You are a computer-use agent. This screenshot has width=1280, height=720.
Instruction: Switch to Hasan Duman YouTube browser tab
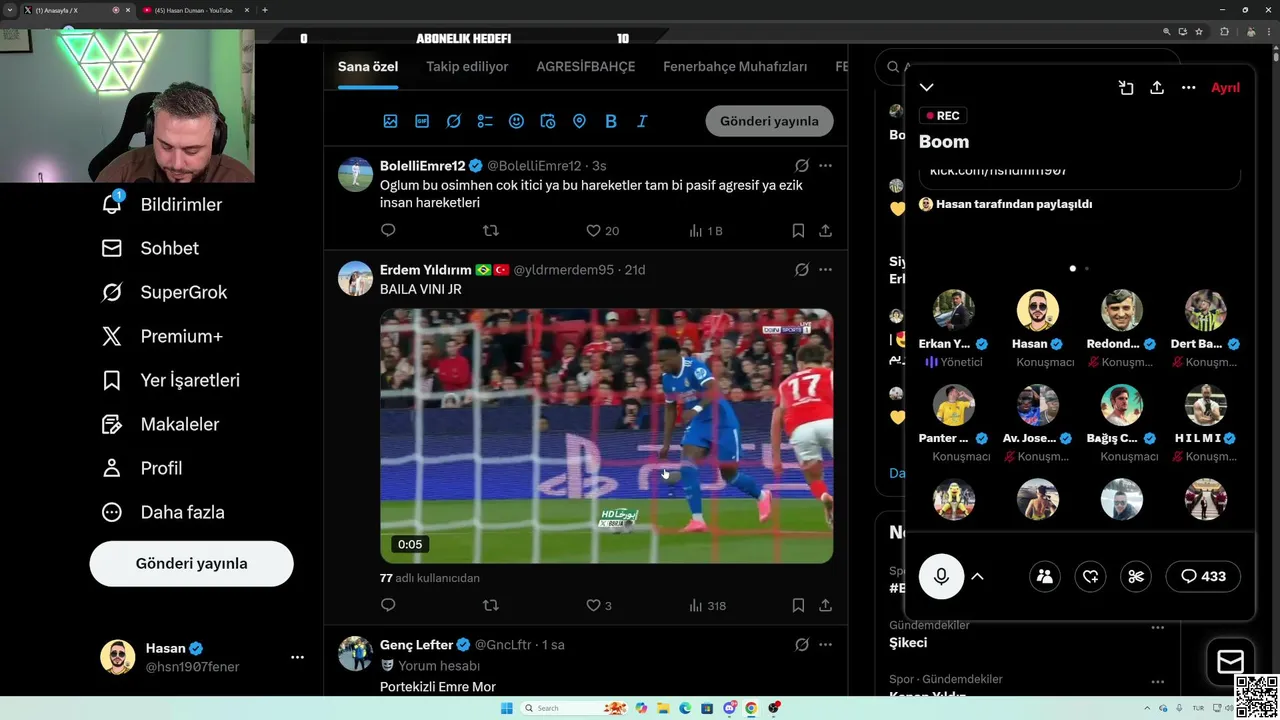pos(193,10)
